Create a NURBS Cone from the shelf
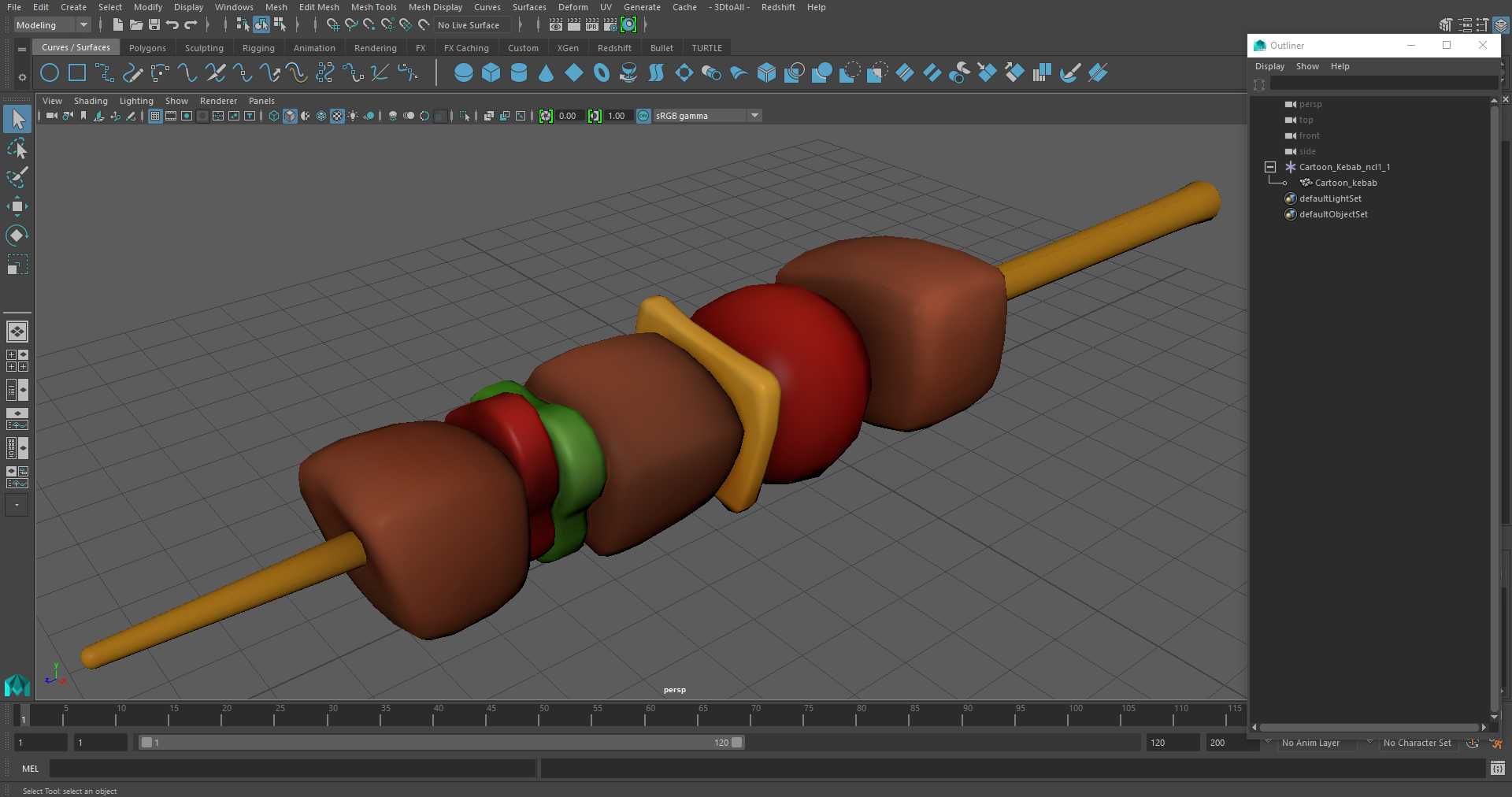The width and height of the screenshot is (1512, 797). [x=547, y=73]
